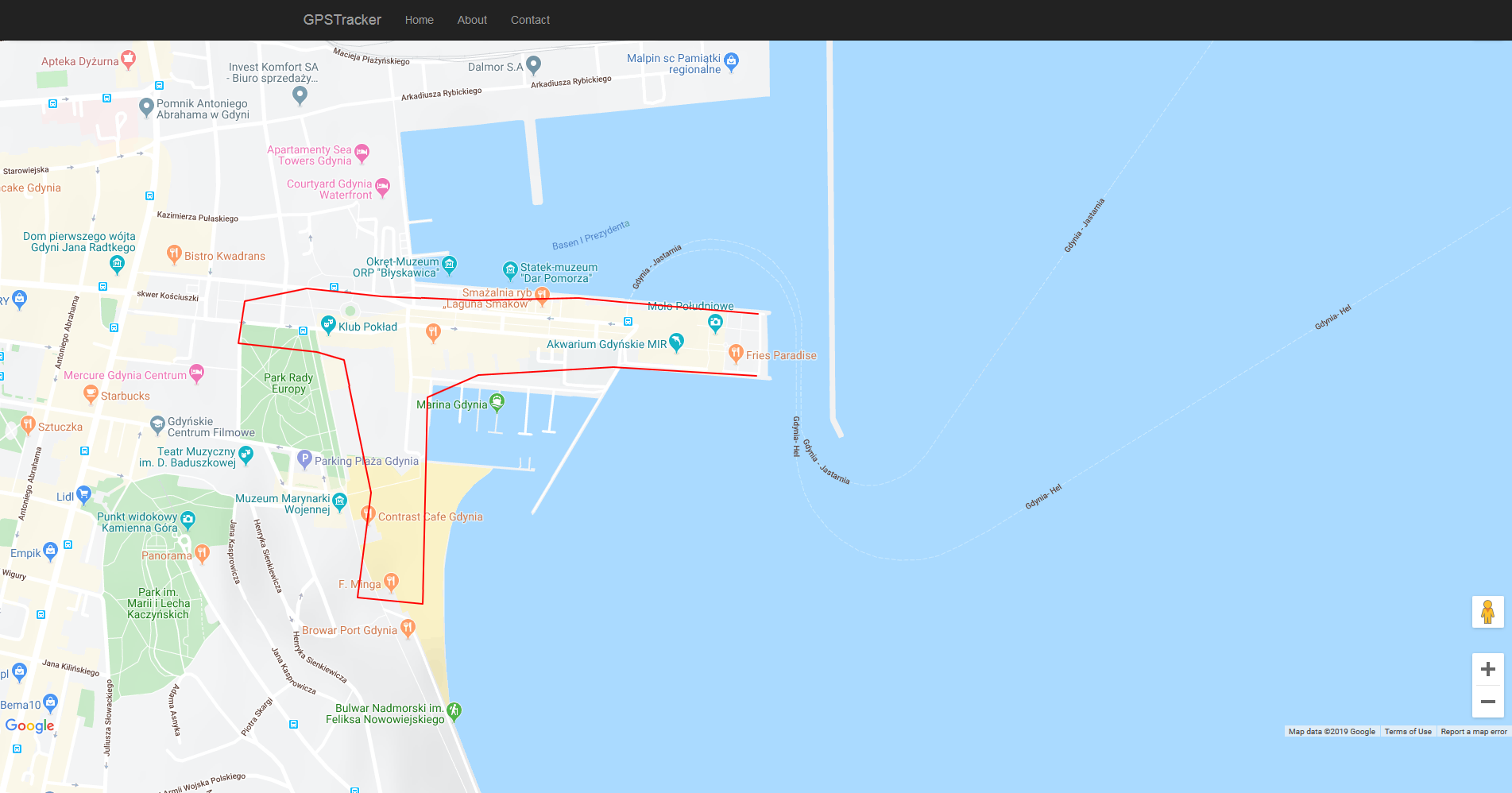
Task: Click the Starbucks cafe marker
Action: 91,394
